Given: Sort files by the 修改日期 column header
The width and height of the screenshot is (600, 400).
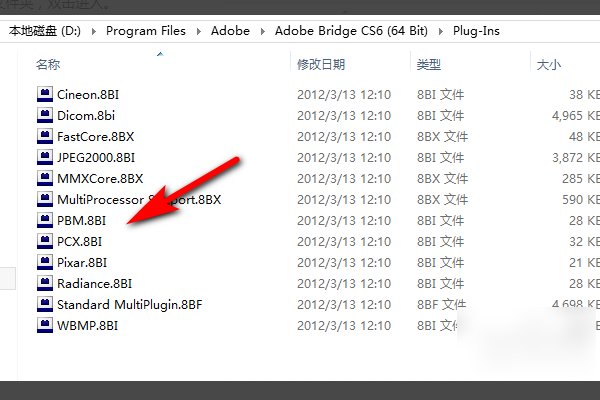Looking at the screenshot, I should pyautogui.click(x=321, y=65).
